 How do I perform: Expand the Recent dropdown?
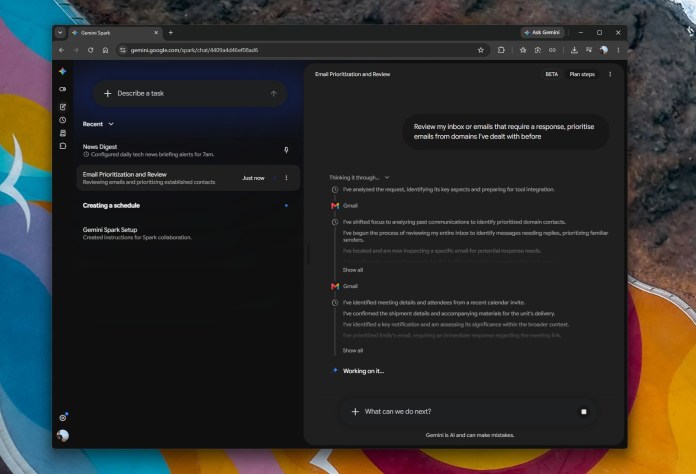point(98,124)
